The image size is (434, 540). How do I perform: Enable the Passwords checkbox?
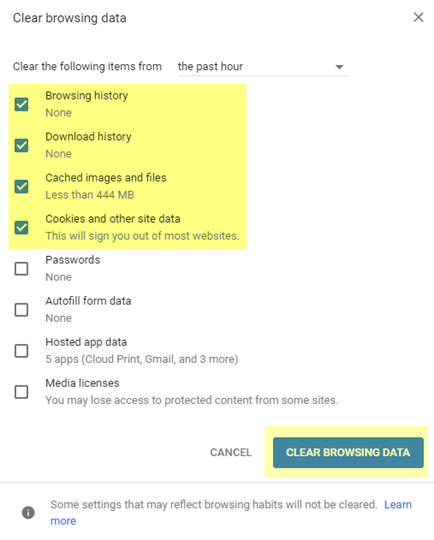(x=21, y=269)
